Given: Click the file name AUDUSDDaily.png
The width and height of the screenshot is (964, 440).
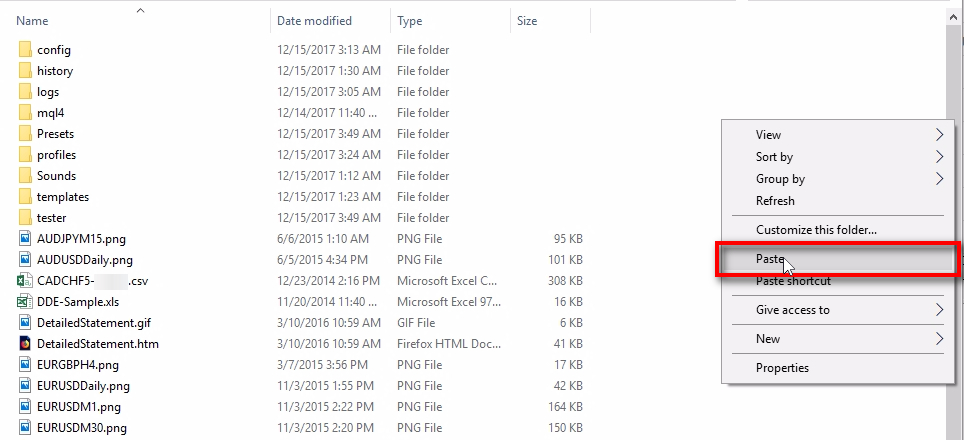Looking at the screenshot, I should (x=85, y=259).
